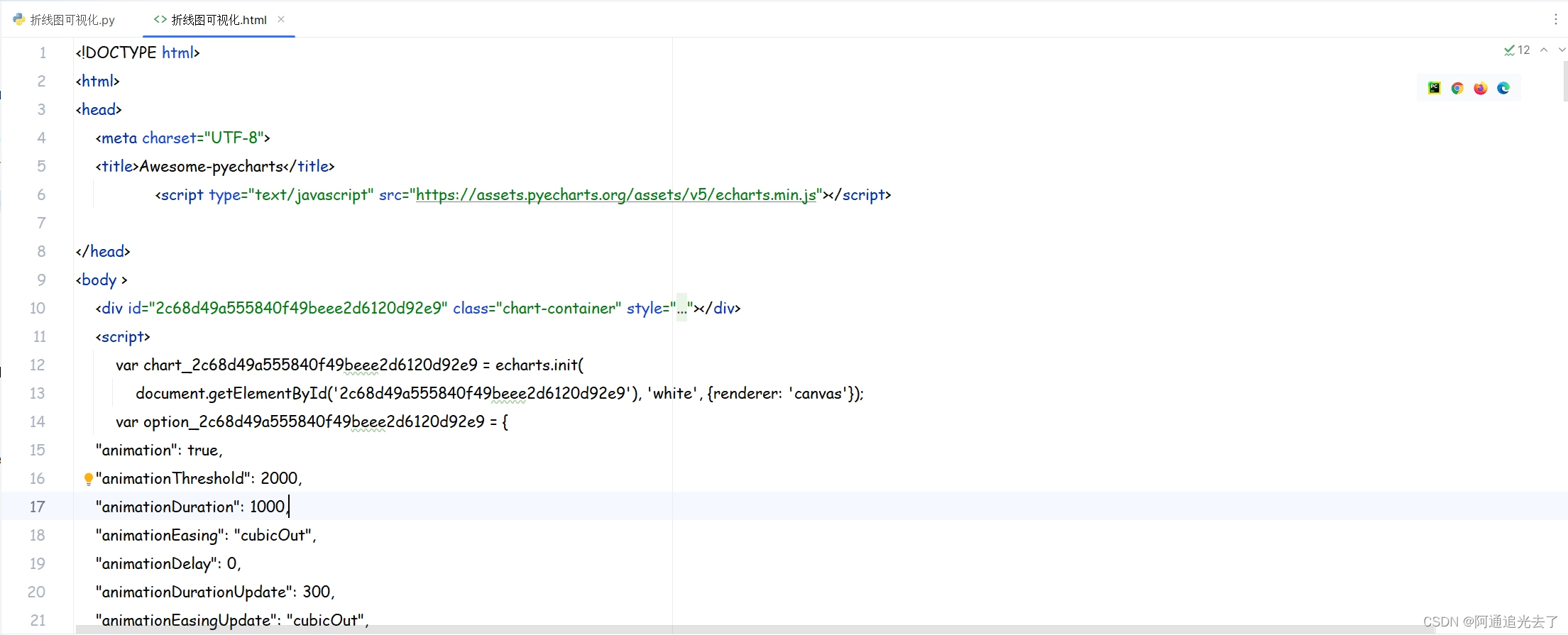
Task: Click the animationDurationUpdate 300 line
Action: click(215, 592)
